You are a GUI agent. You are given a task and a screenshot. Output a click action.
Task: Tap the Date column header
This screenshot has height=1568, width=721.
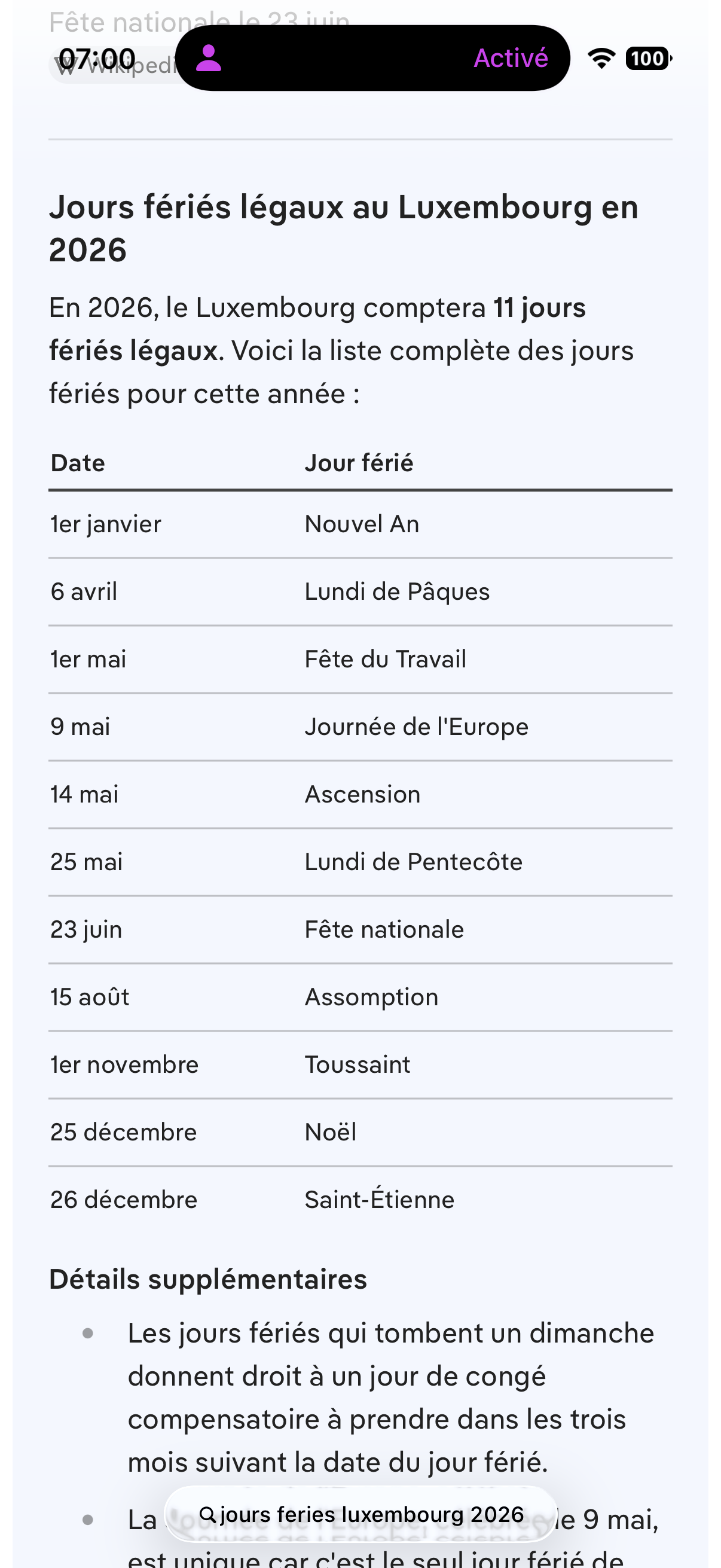[78, 463]
